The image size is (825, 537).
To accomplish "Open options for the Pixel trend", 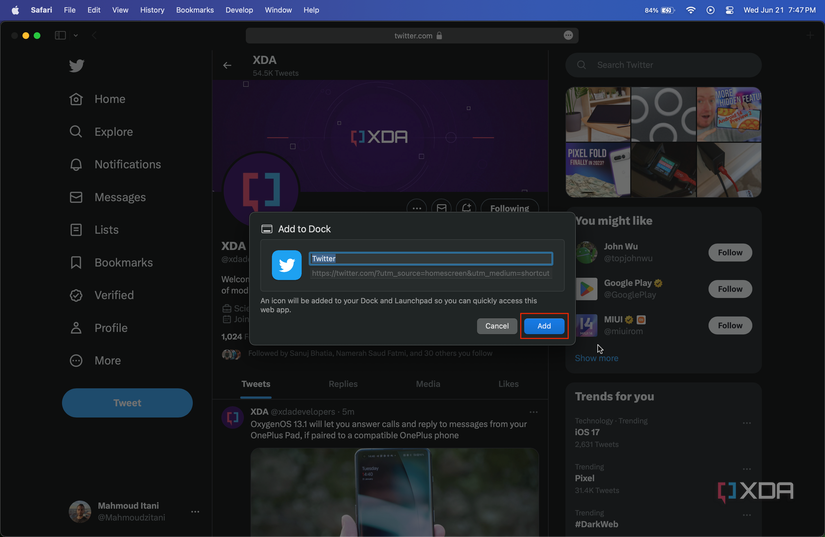I will [747, 468].
